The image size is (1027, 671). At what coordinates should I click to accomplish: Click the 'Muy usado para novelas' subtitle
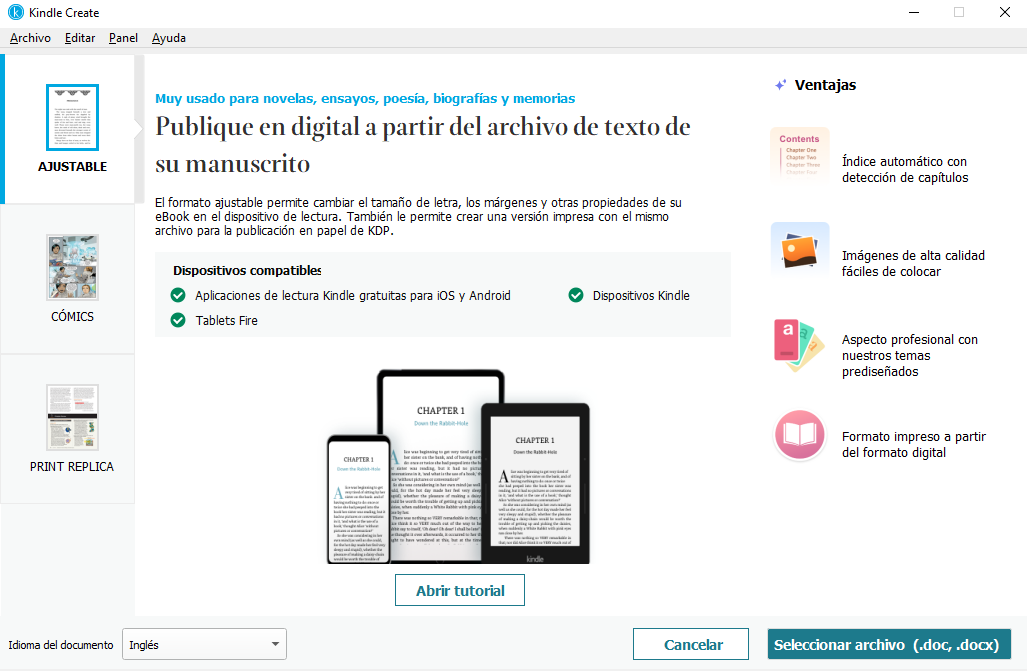365,98
